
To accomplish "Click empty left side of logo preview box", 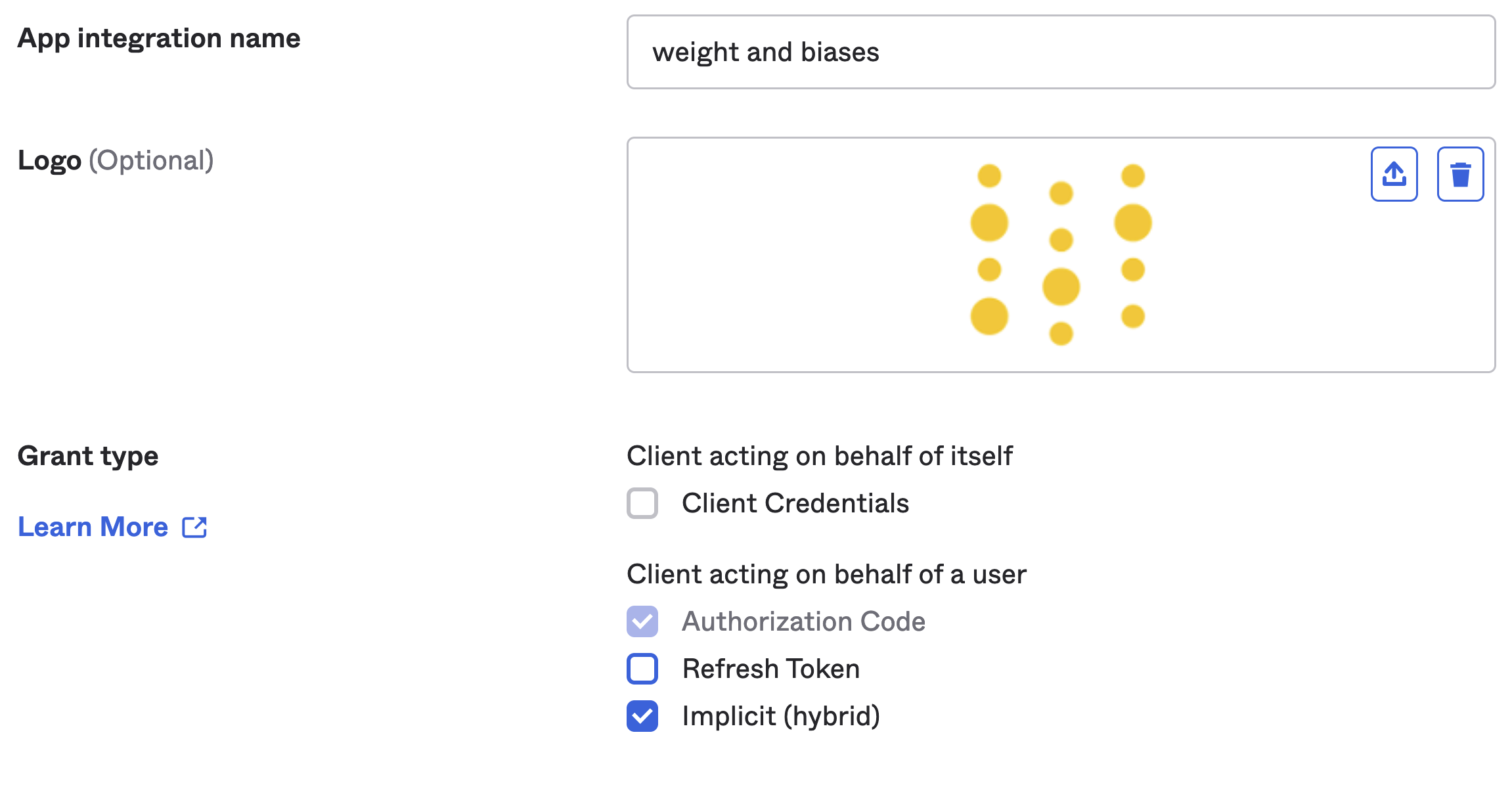I will (x=755, y=255).
